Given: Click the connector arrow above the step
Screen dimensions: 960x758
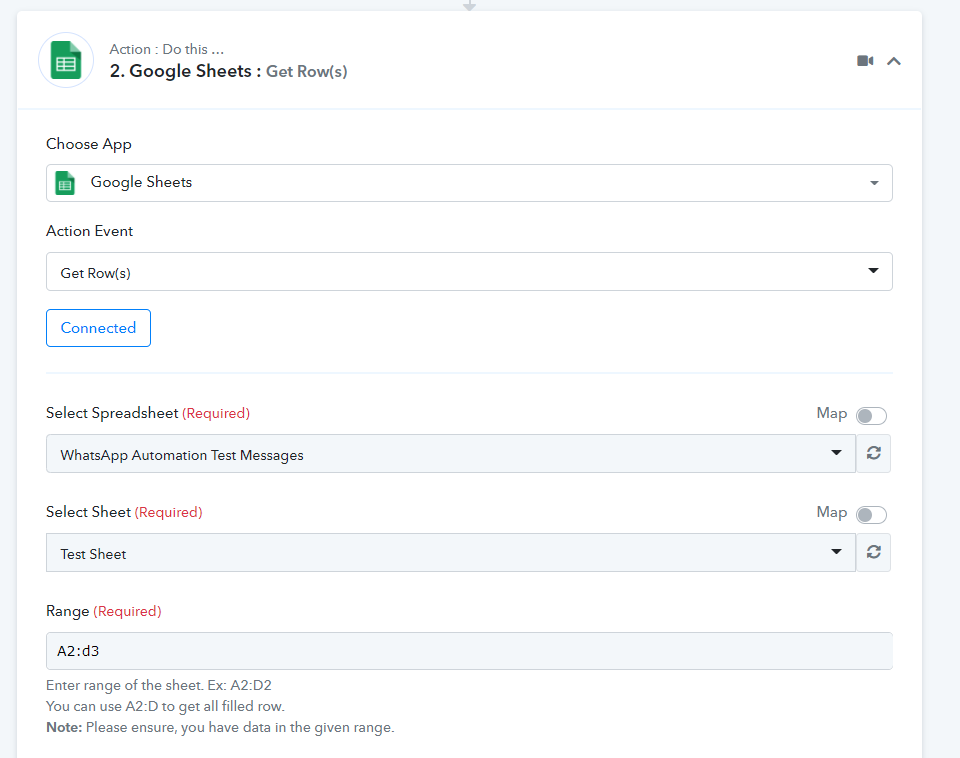Looking at the screenshot, I should coord(469,5).
